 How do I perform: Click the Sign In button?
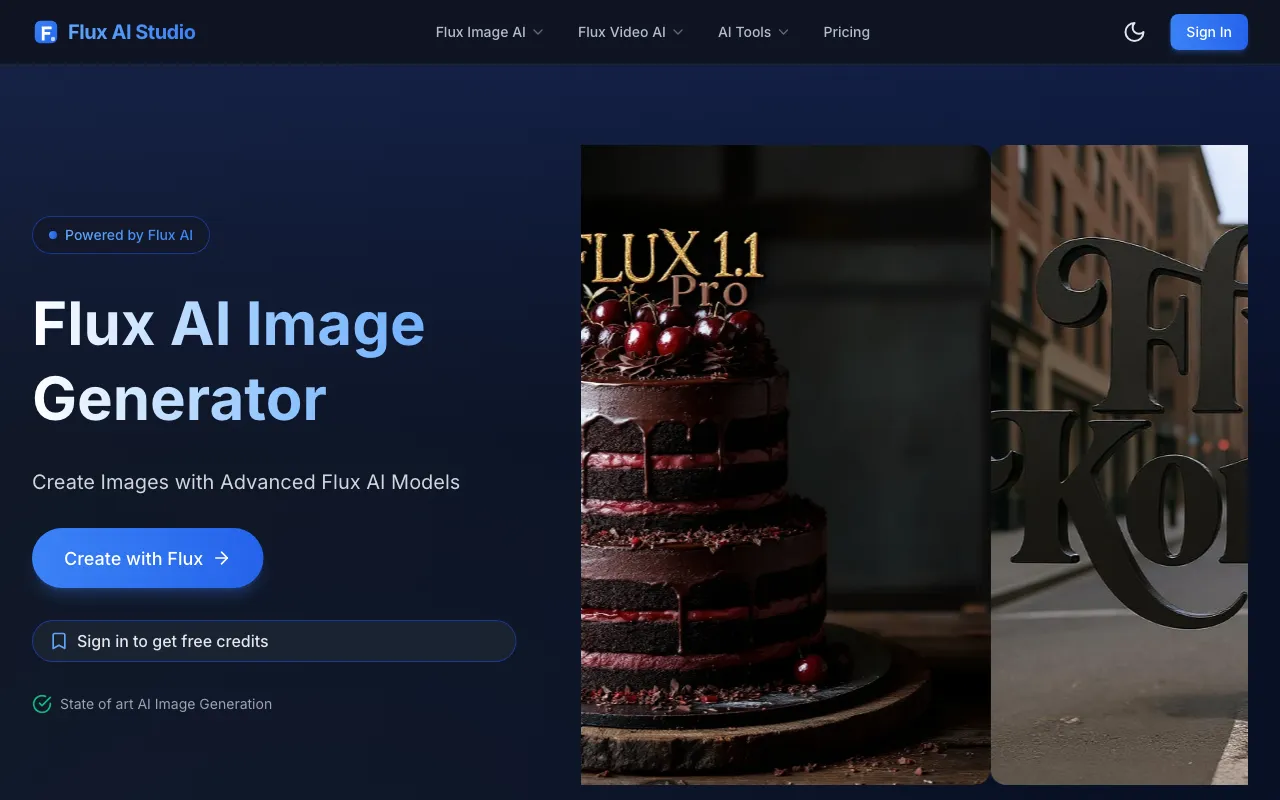click(1209, 32)
